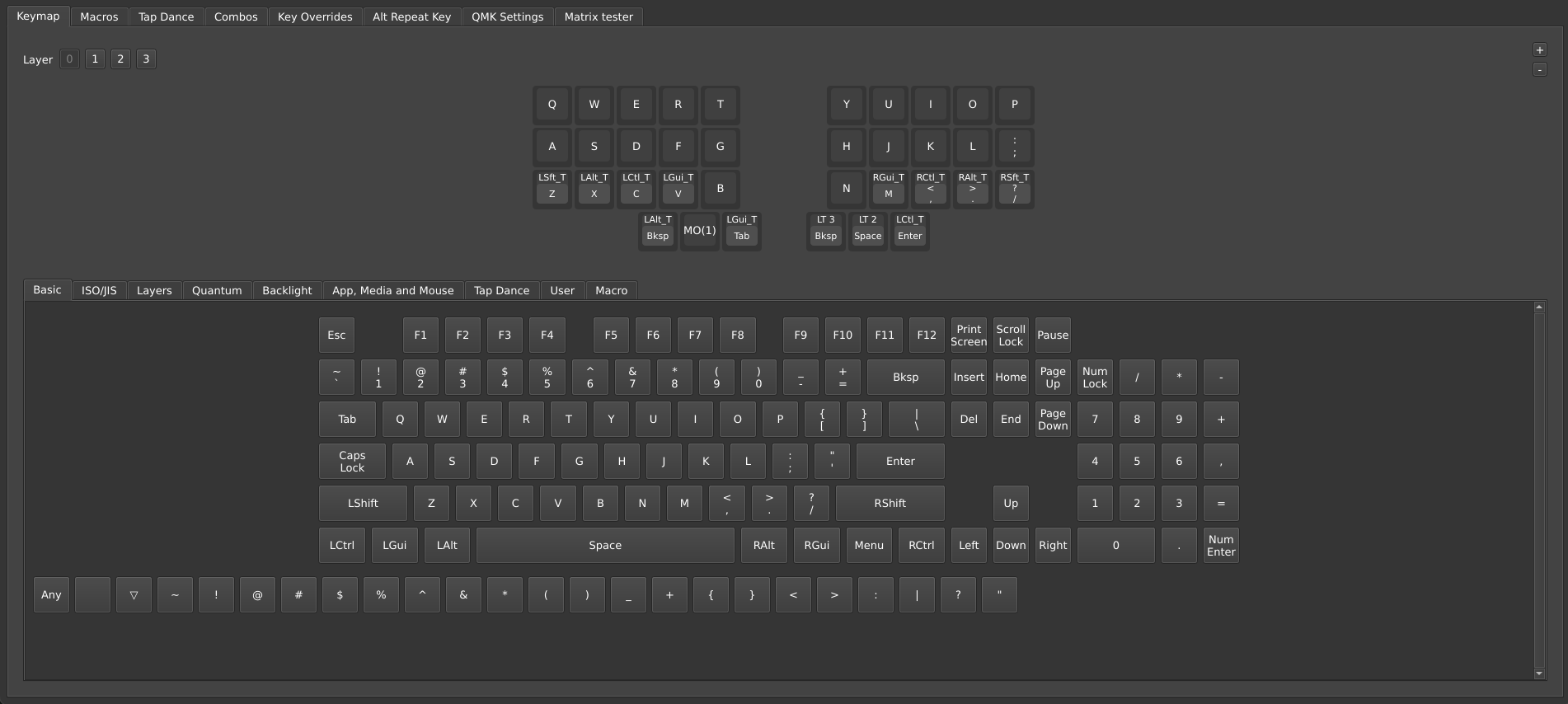Zoom in keymap with plus button
This screenshot has height=704, width=1568.
1539,50
